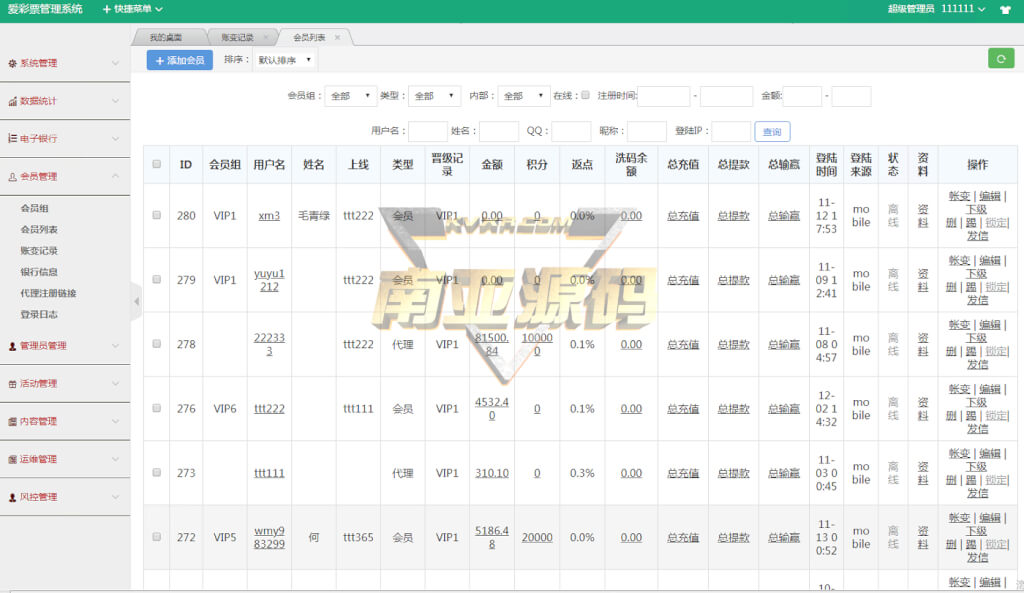Screen dimensions: 1024x593
Task: Tick the checkbox for member ID 276
Action: tap(157, 408)
